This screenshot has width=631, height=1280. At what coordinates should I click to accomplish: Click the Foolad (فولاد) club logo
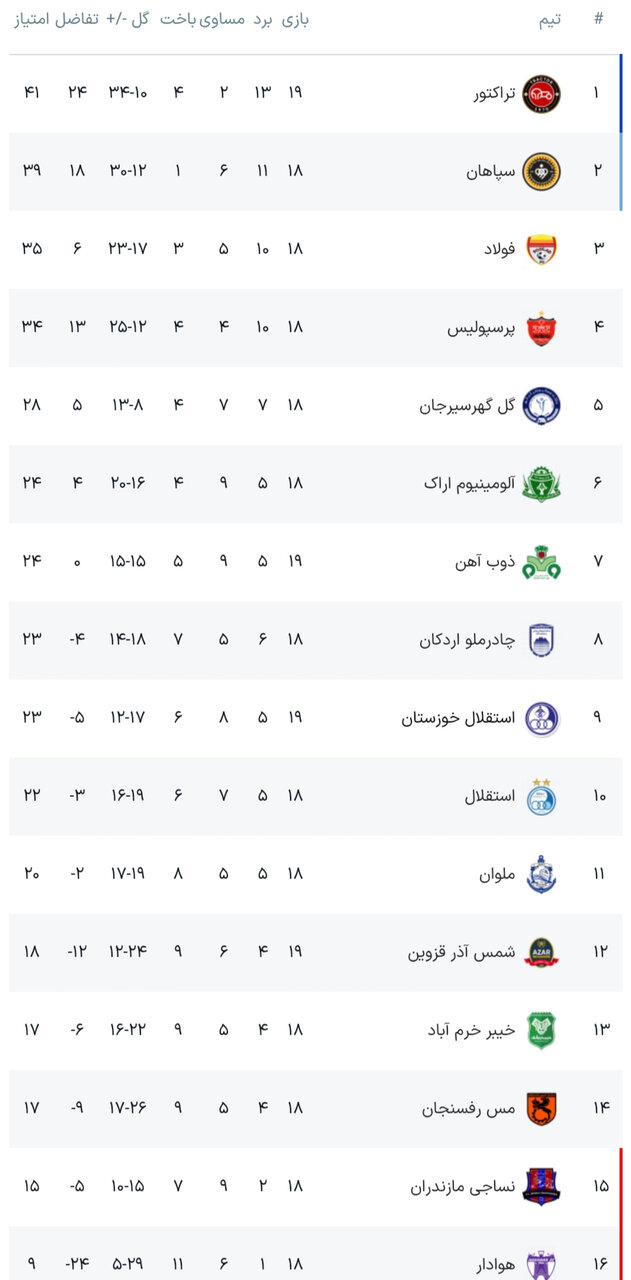(x=542, y=249)
